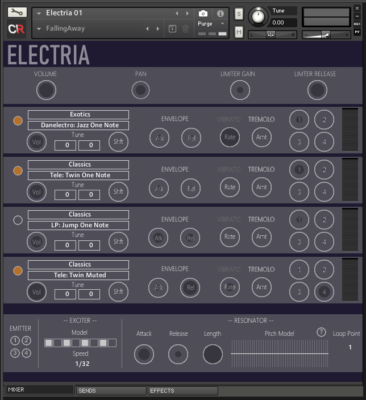Click the Rel envelope knob on Tele: Twin Muted layer

190,288
